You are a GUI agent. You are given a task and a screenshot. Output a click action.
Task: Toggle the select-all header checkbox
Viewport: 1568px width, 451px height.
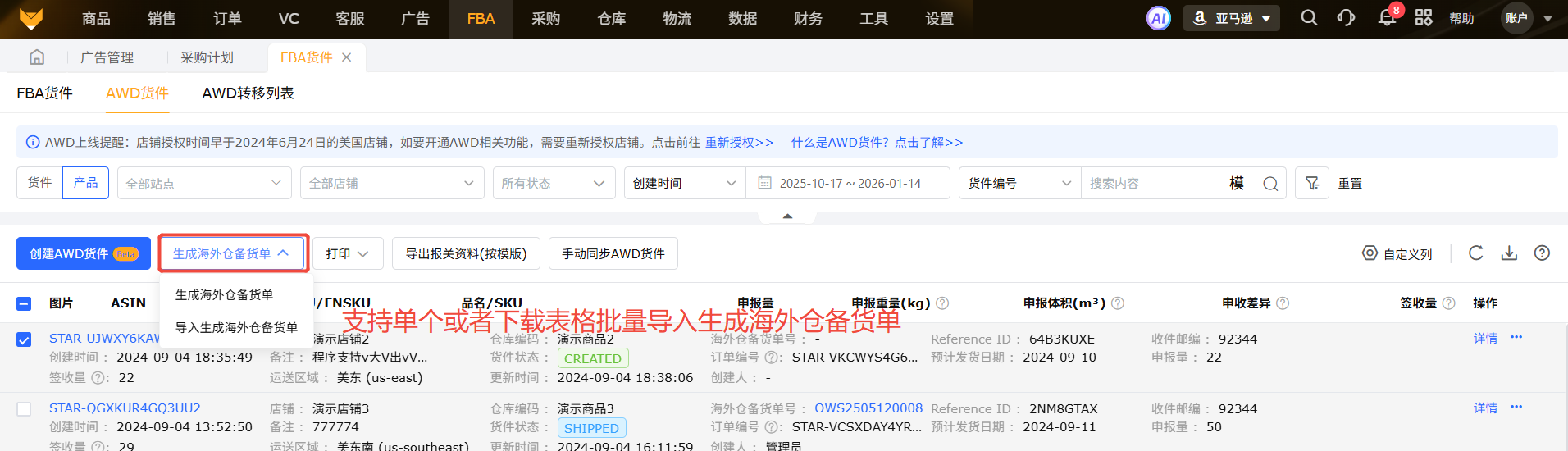click(24, 303)
